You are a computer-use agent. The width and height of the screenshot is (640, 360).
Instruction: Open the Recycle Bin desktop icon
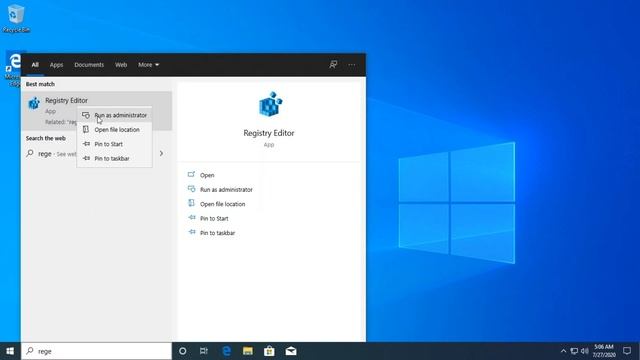16,18
